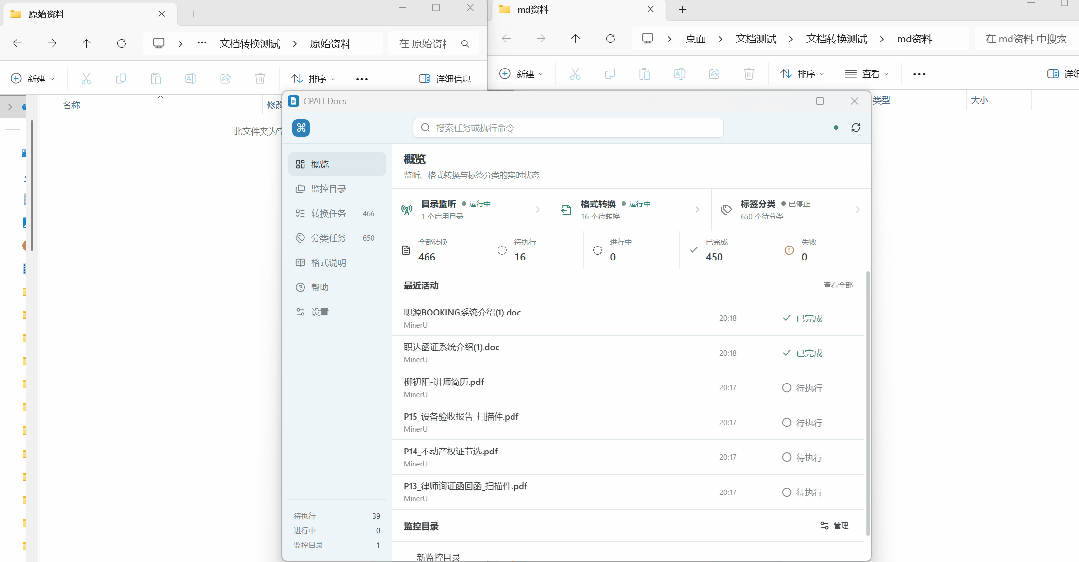Click the Paste icon in the 原始资料 window
The width and height of the screenshot is (1079, 562).
coord(156,79)
